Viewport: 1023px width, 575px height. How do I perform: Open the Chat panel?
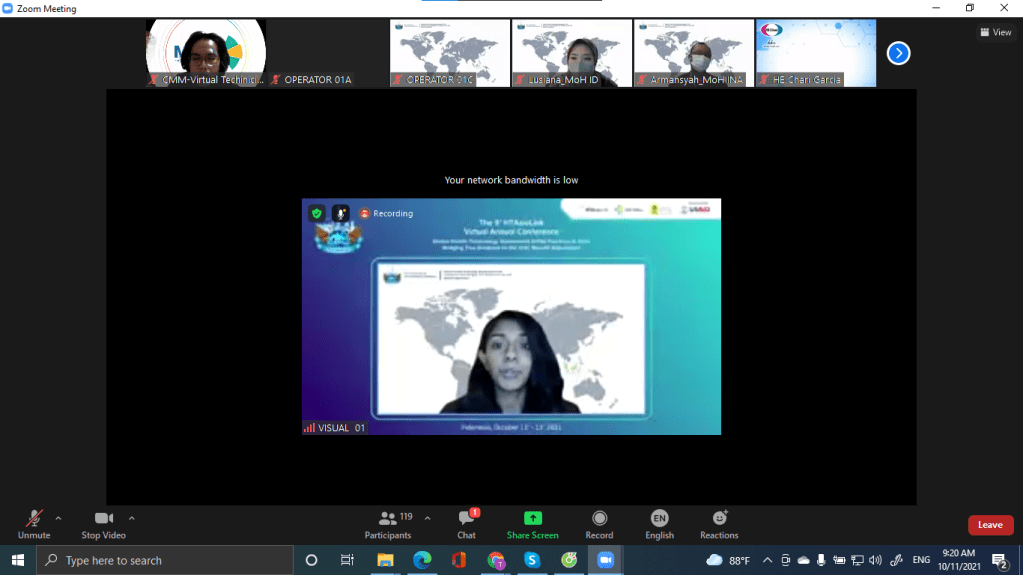point(466,522)
